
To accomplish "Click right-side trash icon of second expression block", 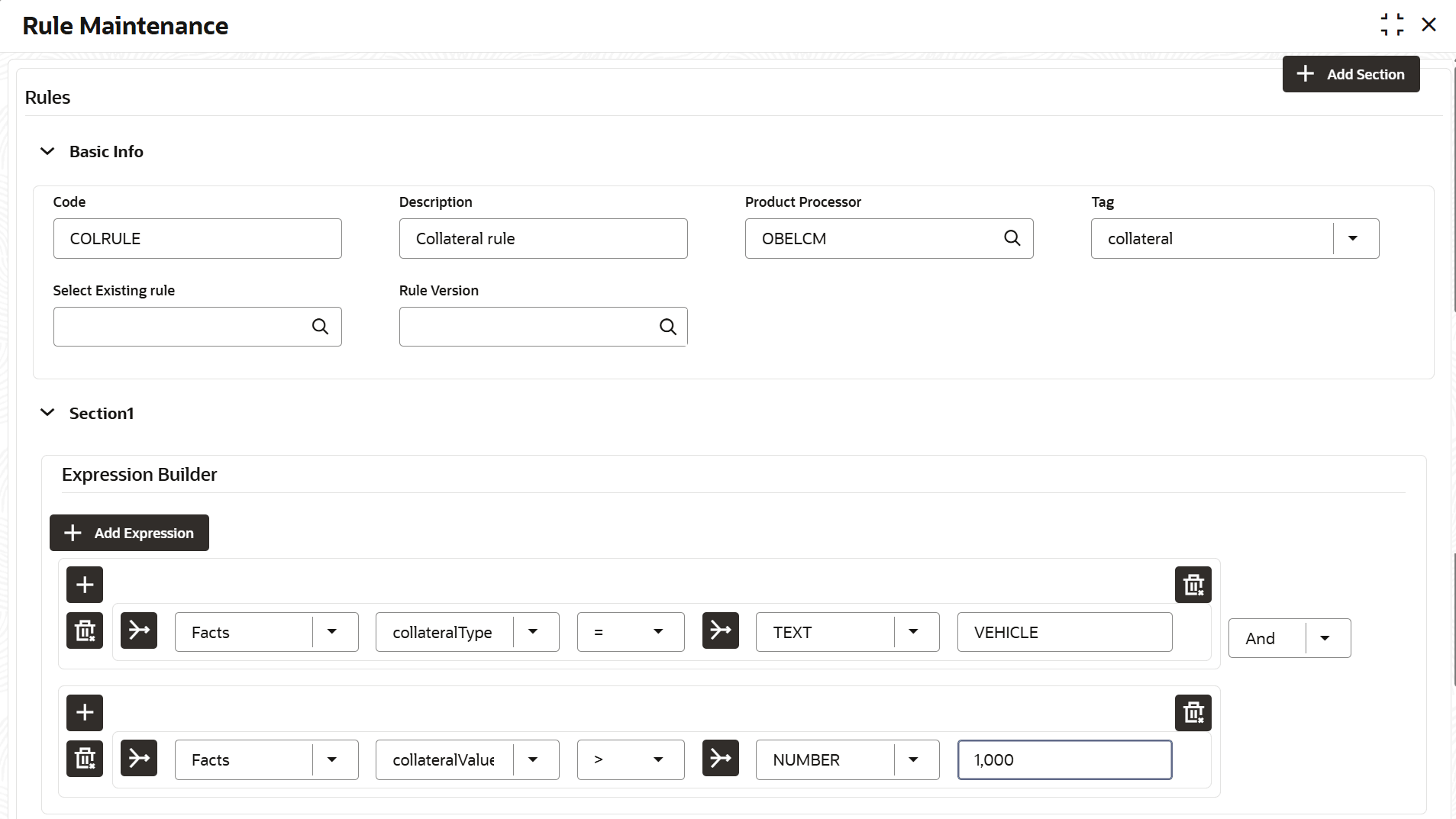I will click(x=1193, y=713).
